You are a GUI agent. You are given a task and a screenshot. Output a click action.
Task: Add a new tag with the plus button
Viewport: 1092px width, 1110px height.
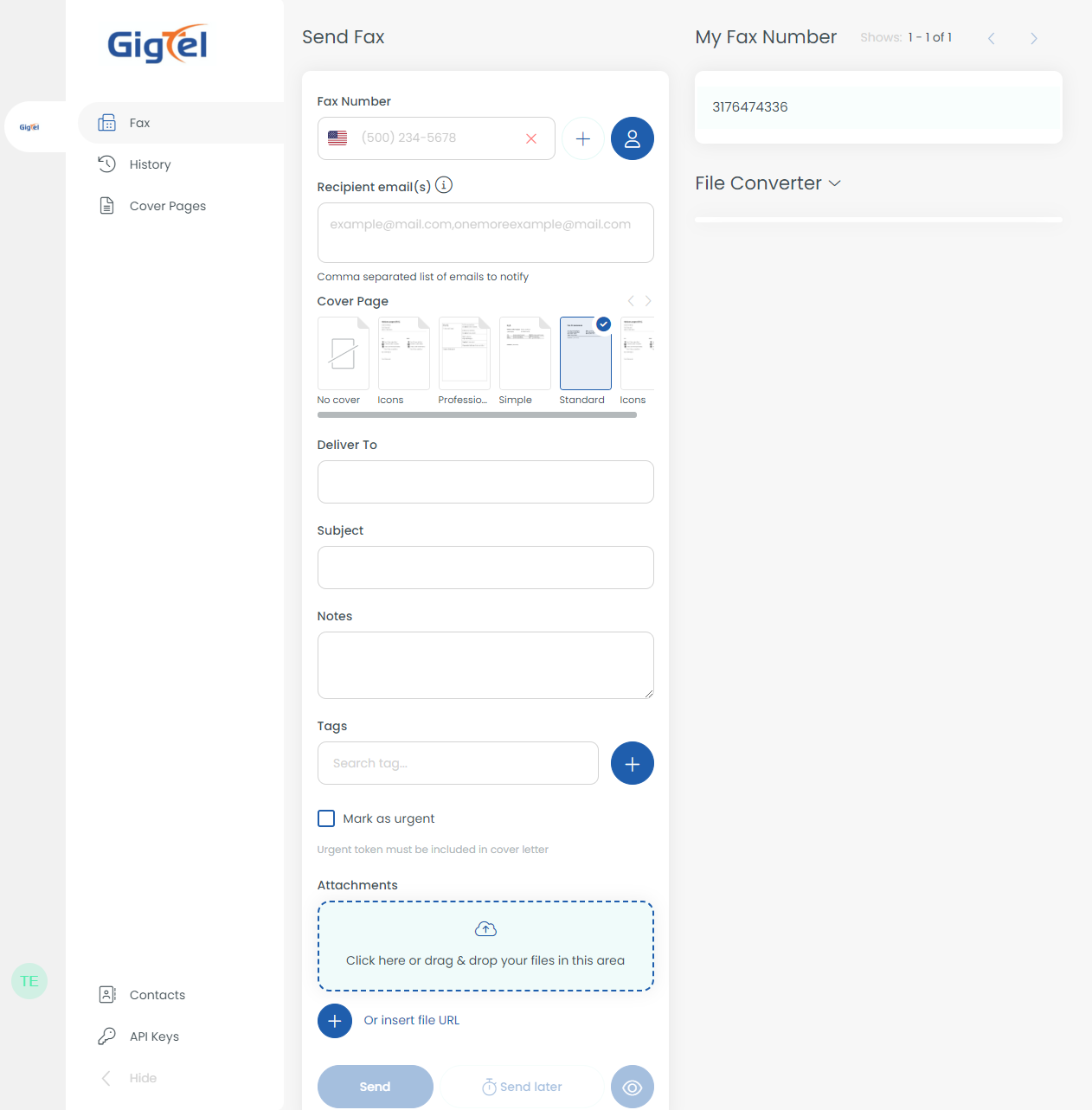(632, 763)
